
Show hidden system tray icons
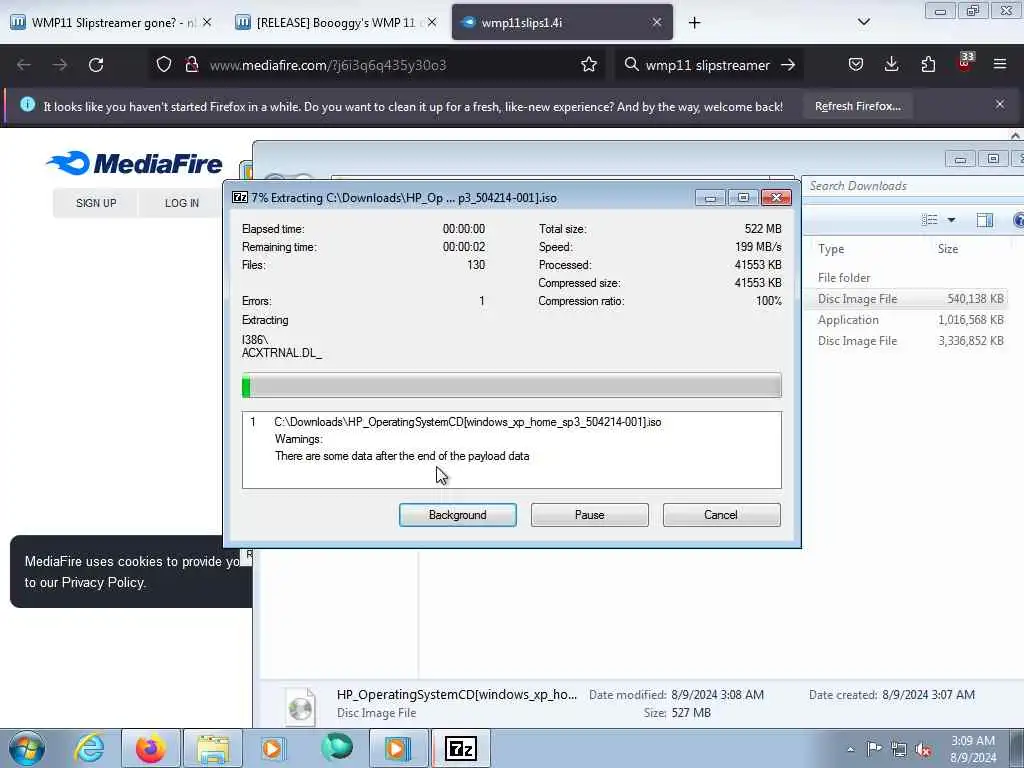pyautogui.click(x=850, y=750)
